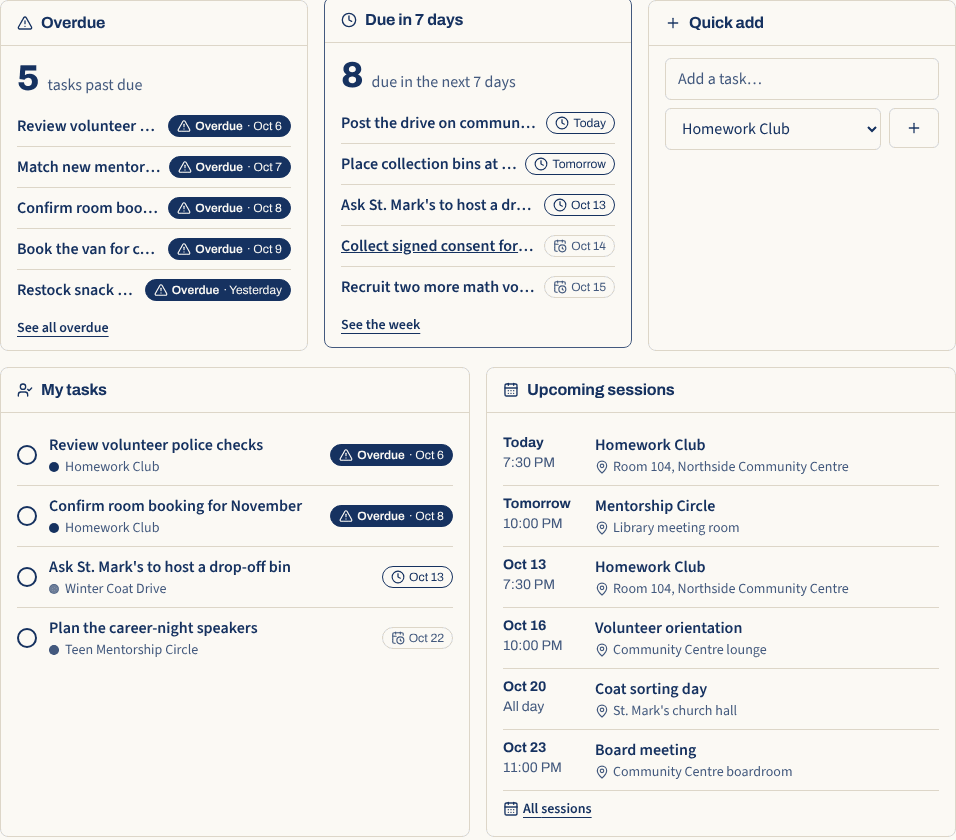956x840 pixels.
Task: Open Place collection bins task
Action: point(429,164)
